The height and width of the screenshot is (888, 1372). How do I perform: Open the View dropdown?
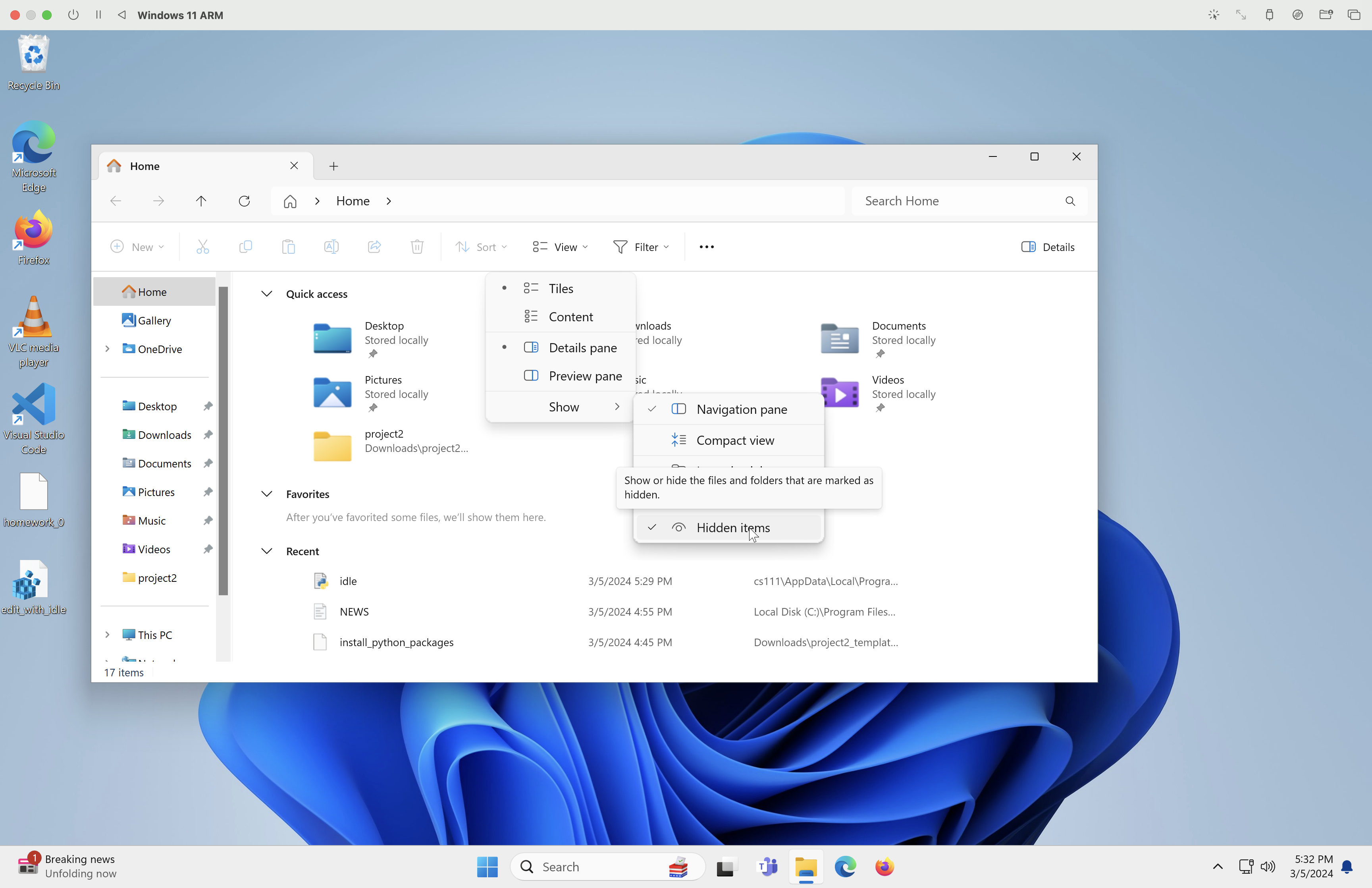pyautogui.click(x=560, y=247)
